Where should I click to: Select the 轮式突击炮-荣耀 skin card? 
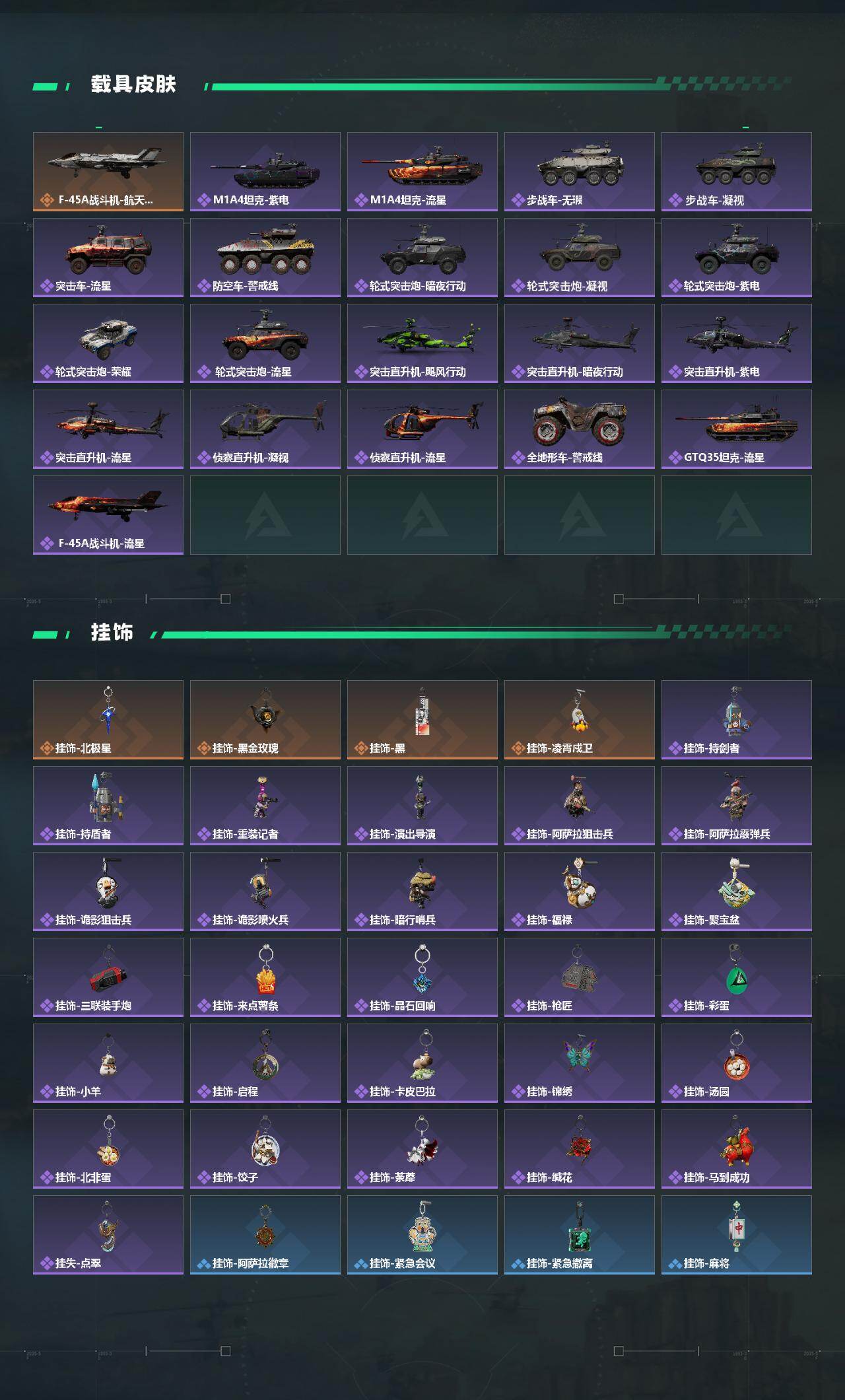108,343
